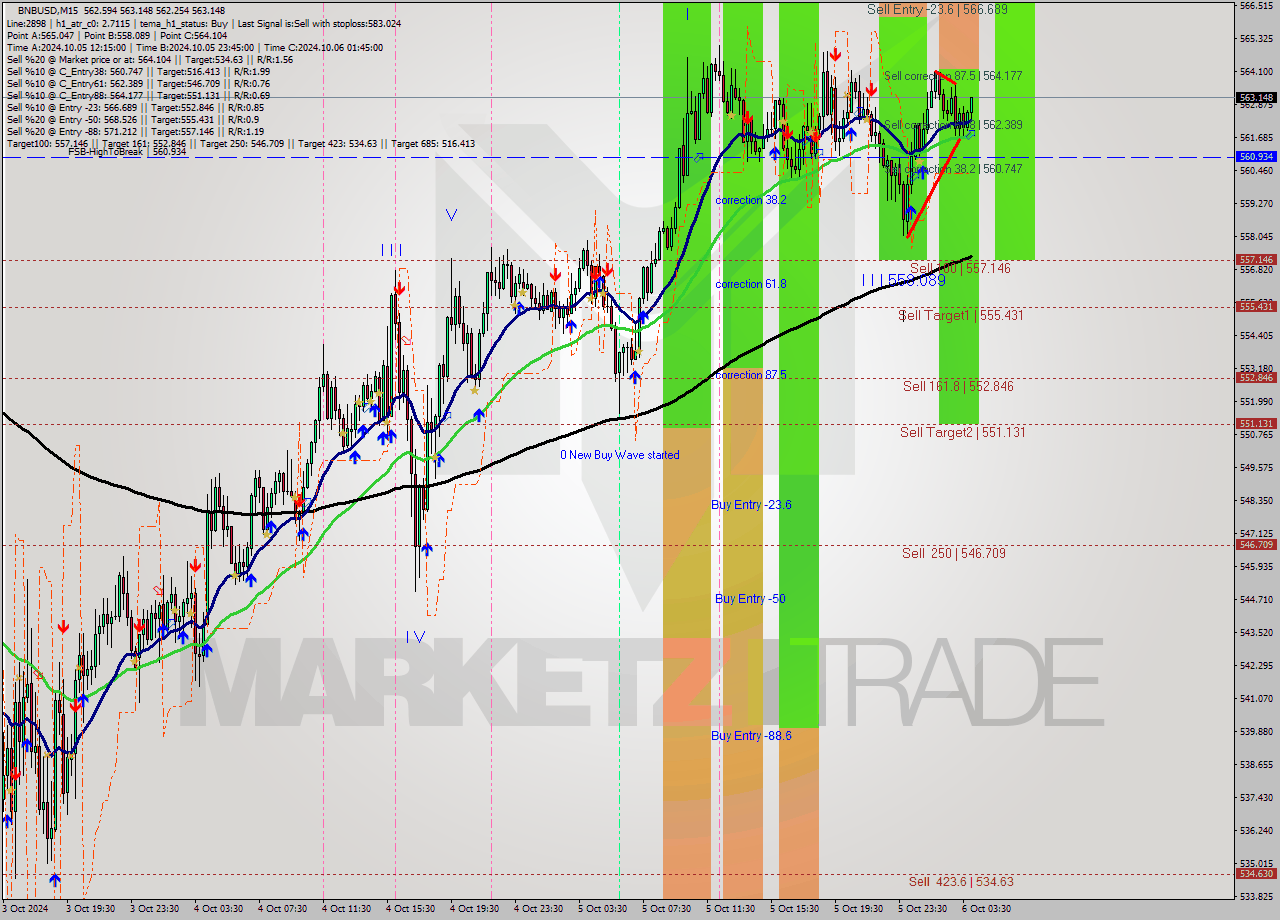Click the 'Buy Entry -88.6' label
Viewport: 1280px width, 920px height.
pos(751,735)
